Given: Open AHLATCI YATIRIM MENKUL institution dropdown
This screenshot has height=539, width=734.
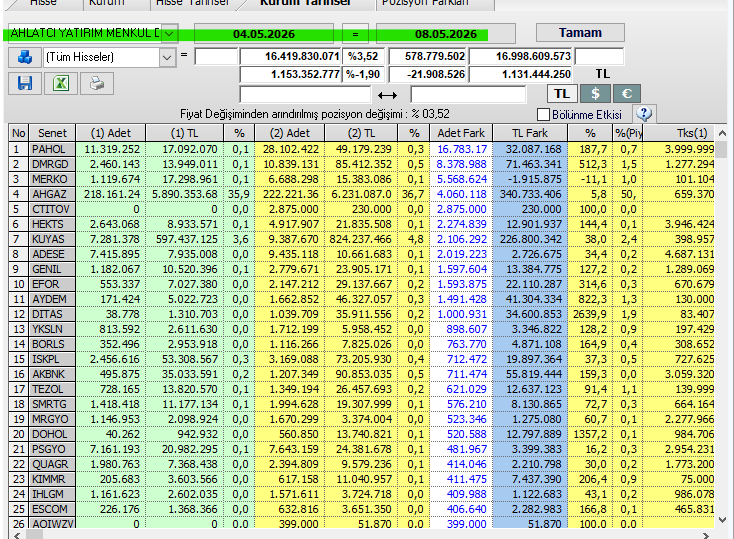Looking at the screenshot, I should (169, 34).
